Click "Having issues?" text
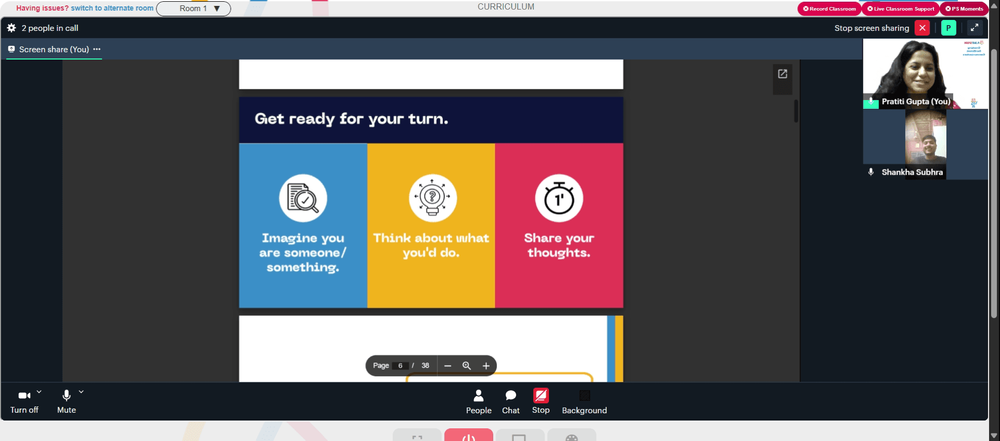The height and width of the screenshot is (441, 1000). coord(42,8)
